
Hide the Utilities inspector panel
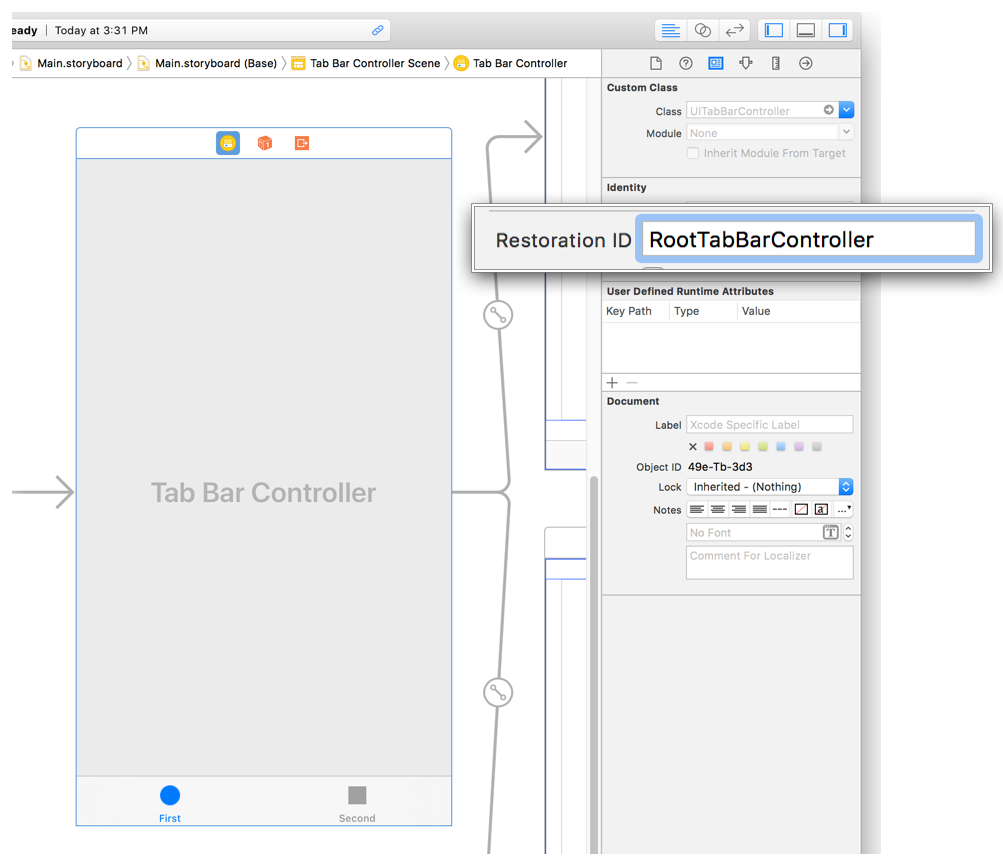pyautogui.click(x=838, y=31)
